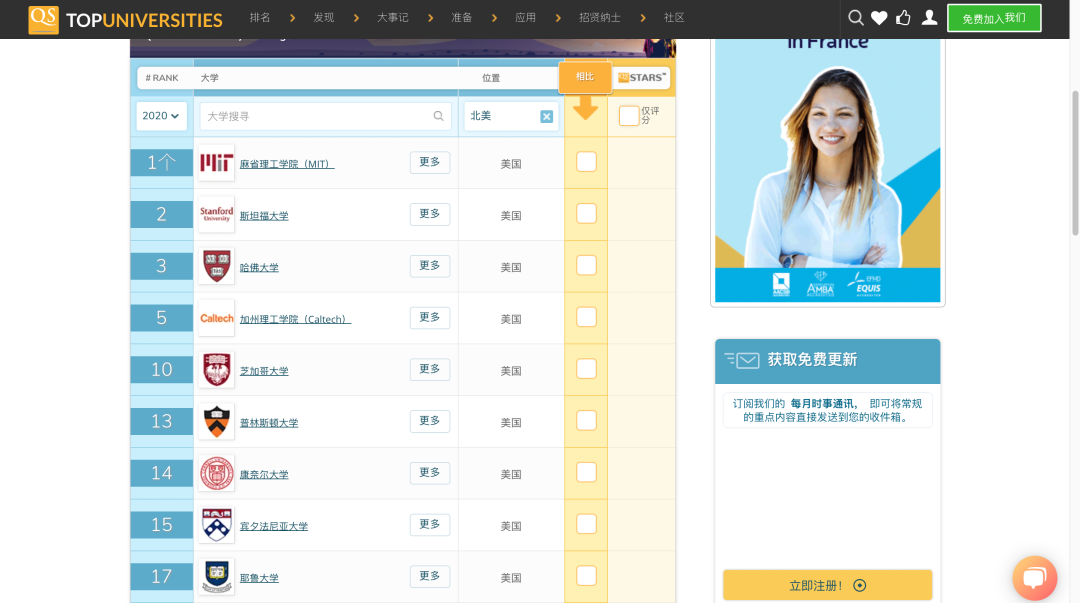
Task: Click the MIT logo thumbnail
Action: coord(216,163)
